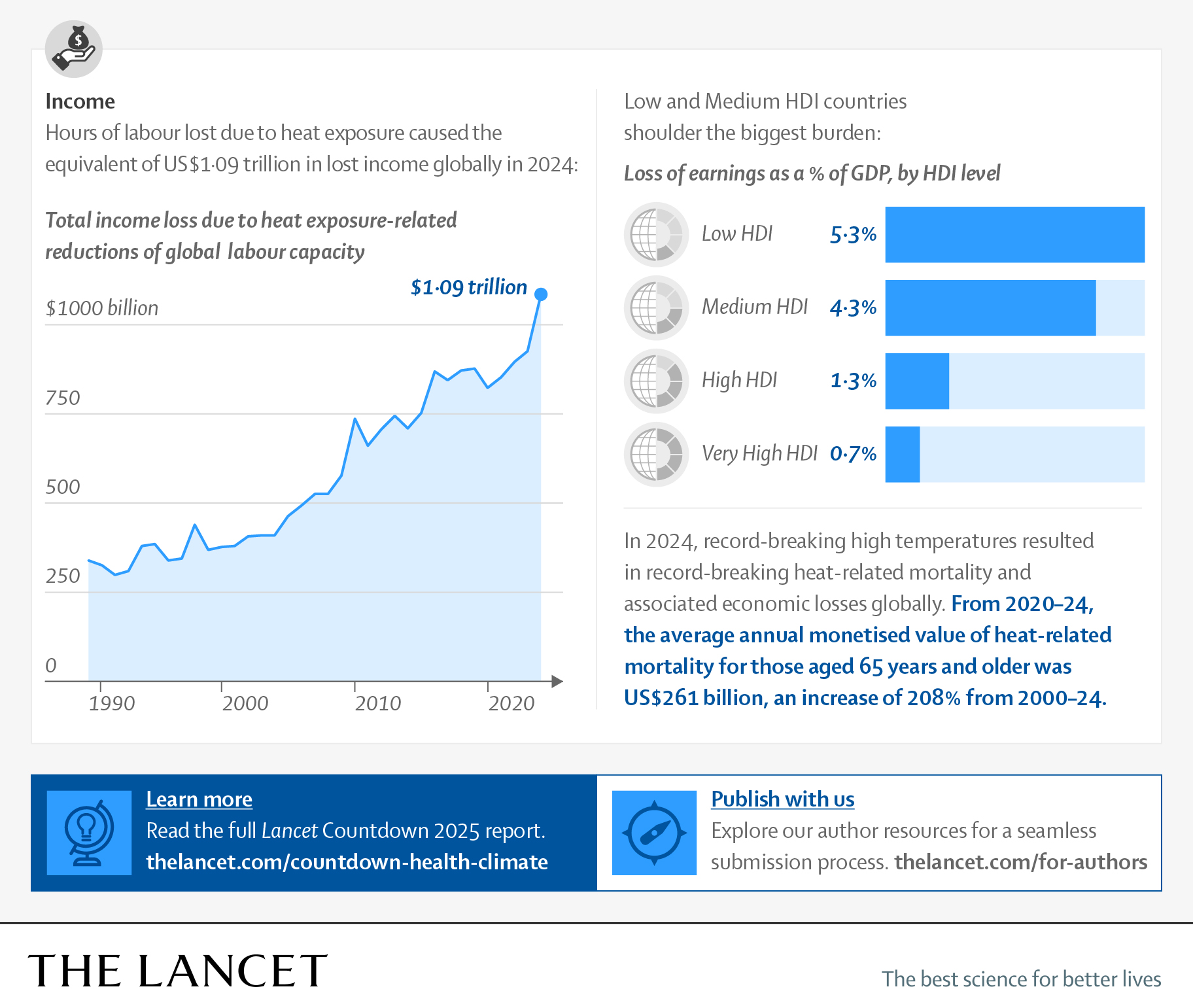Click the $1000 billion y-axis label

tap(102, 308)
